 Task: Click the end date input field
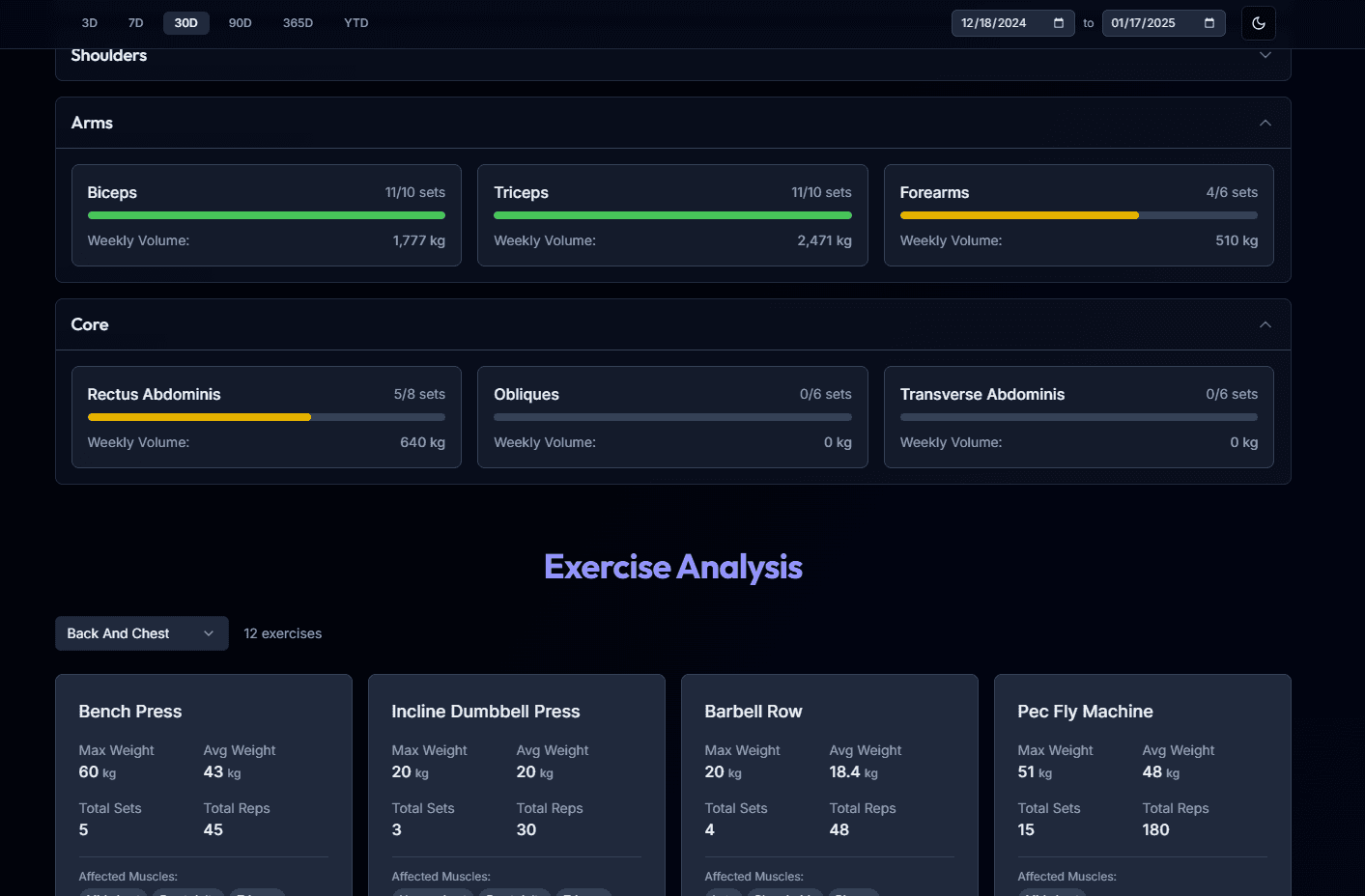[x=1146, y=22]
